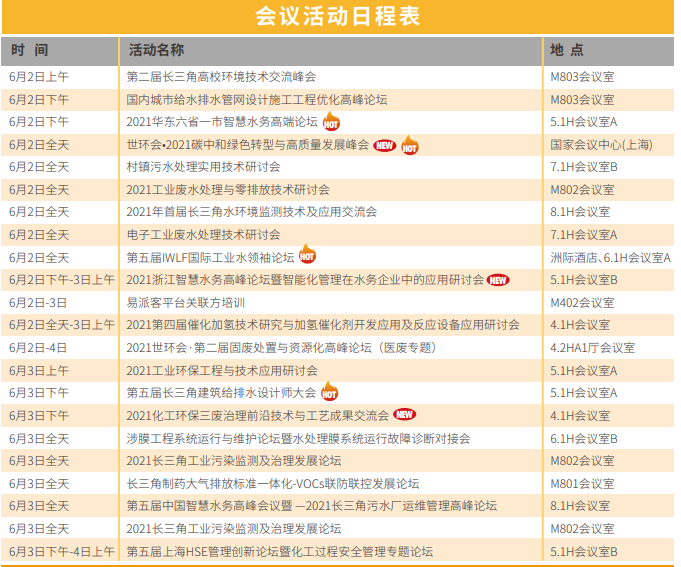Click the 4.2HA1厅会议室 location cell
The width and height of the screenshot is (681, 567).
[593, 348]
